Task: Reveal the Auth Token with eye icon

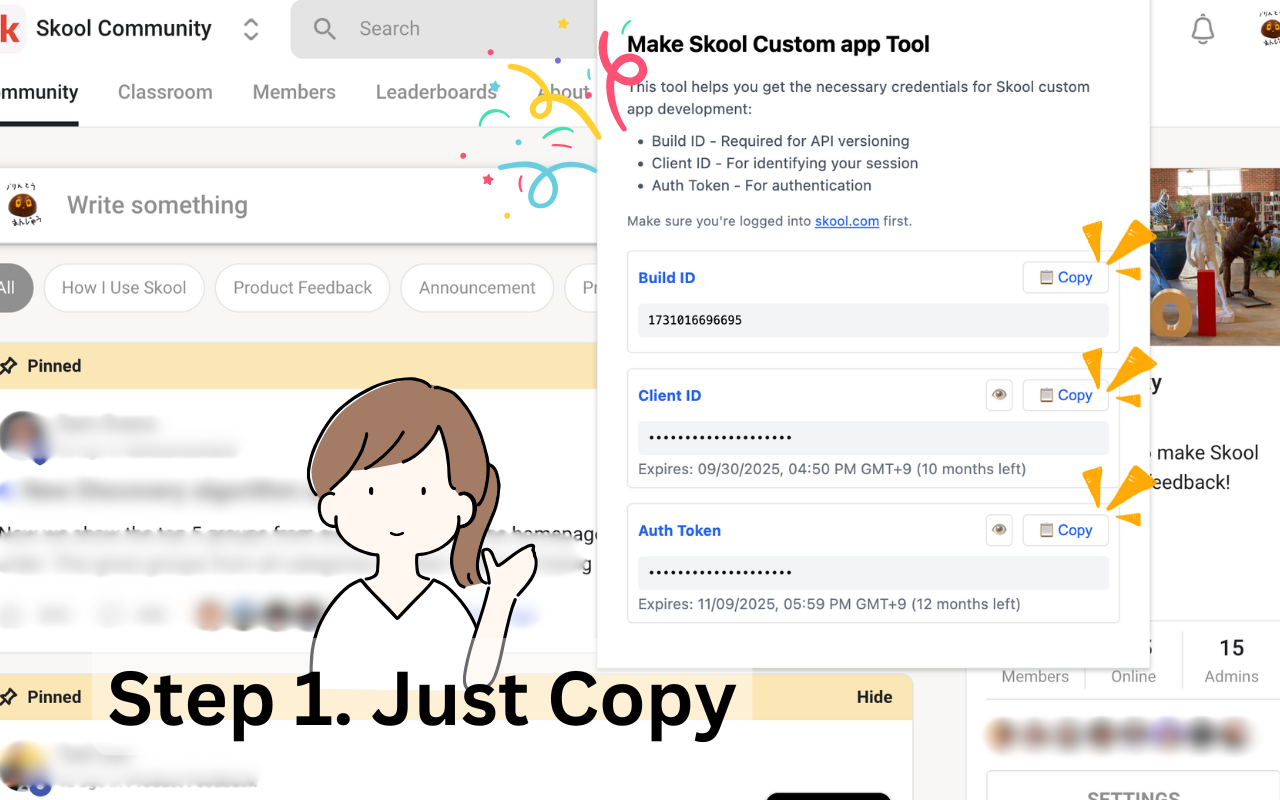Action: [999, 530]
